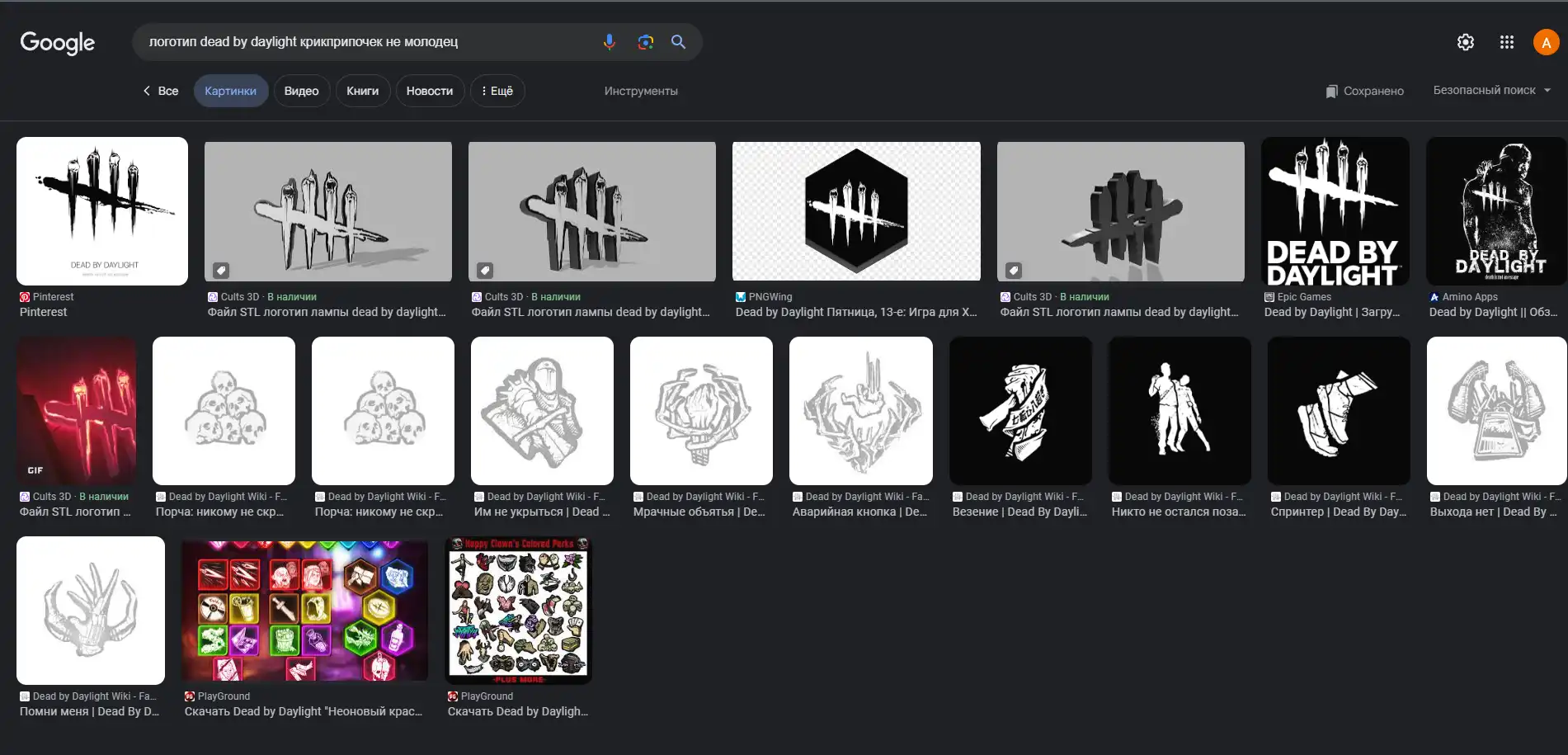Switch to the 'Книги' tab
The image size is (1568, 755).
(363, 91)
